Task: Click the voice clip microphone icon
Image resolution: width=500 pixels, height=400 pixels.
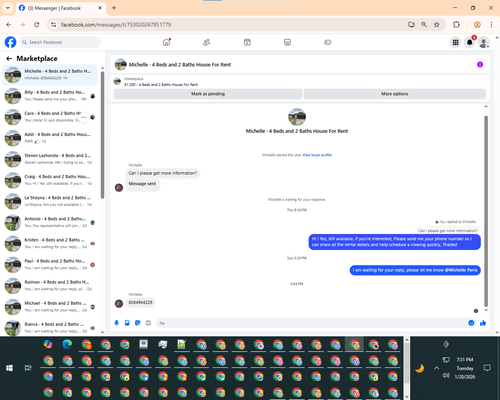Action: pos(117,323)
